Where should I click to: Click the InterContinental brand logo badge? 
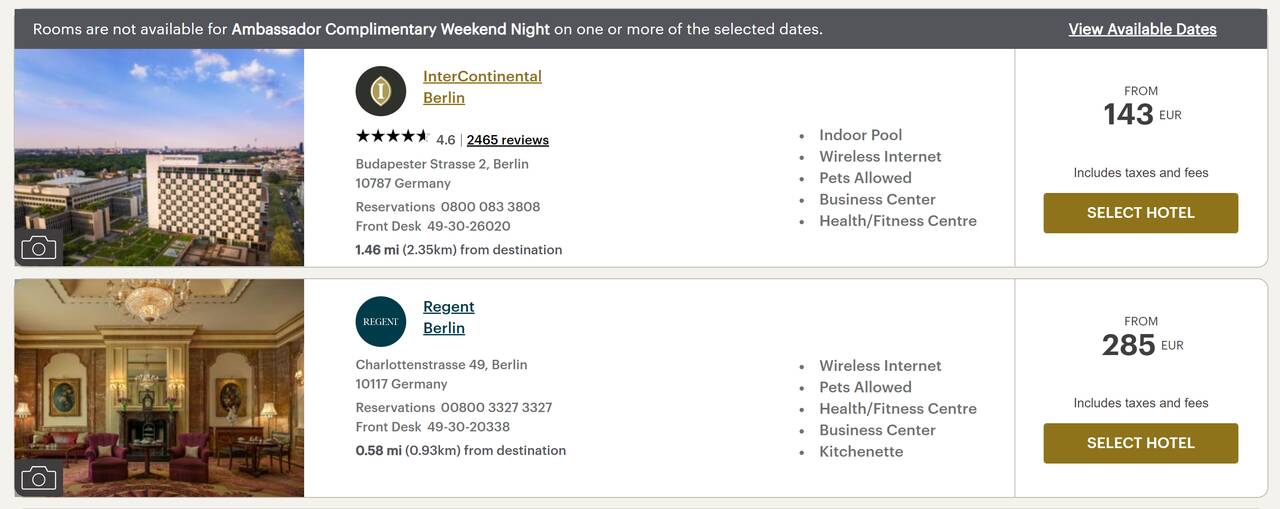(381, 91)
